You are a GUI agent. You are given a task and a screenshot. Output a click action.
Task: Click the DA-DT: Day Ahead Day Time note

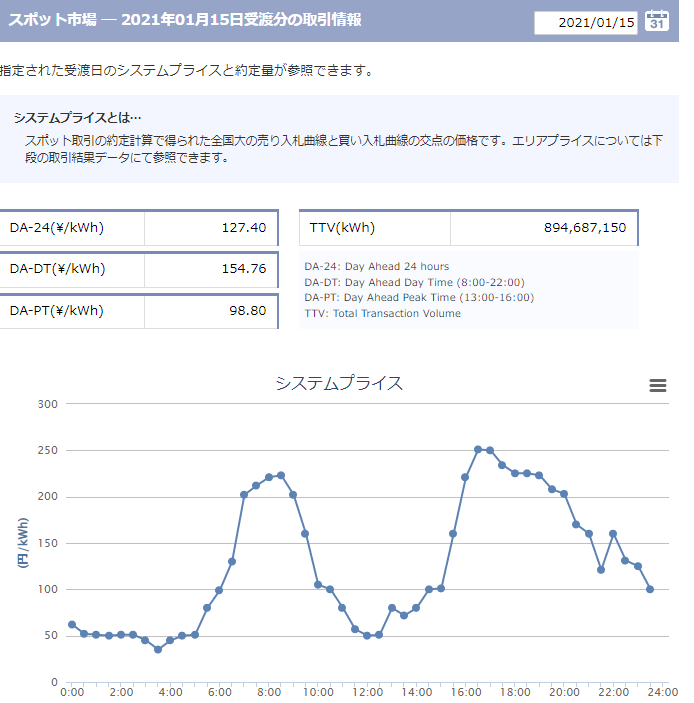pos(414,282)
